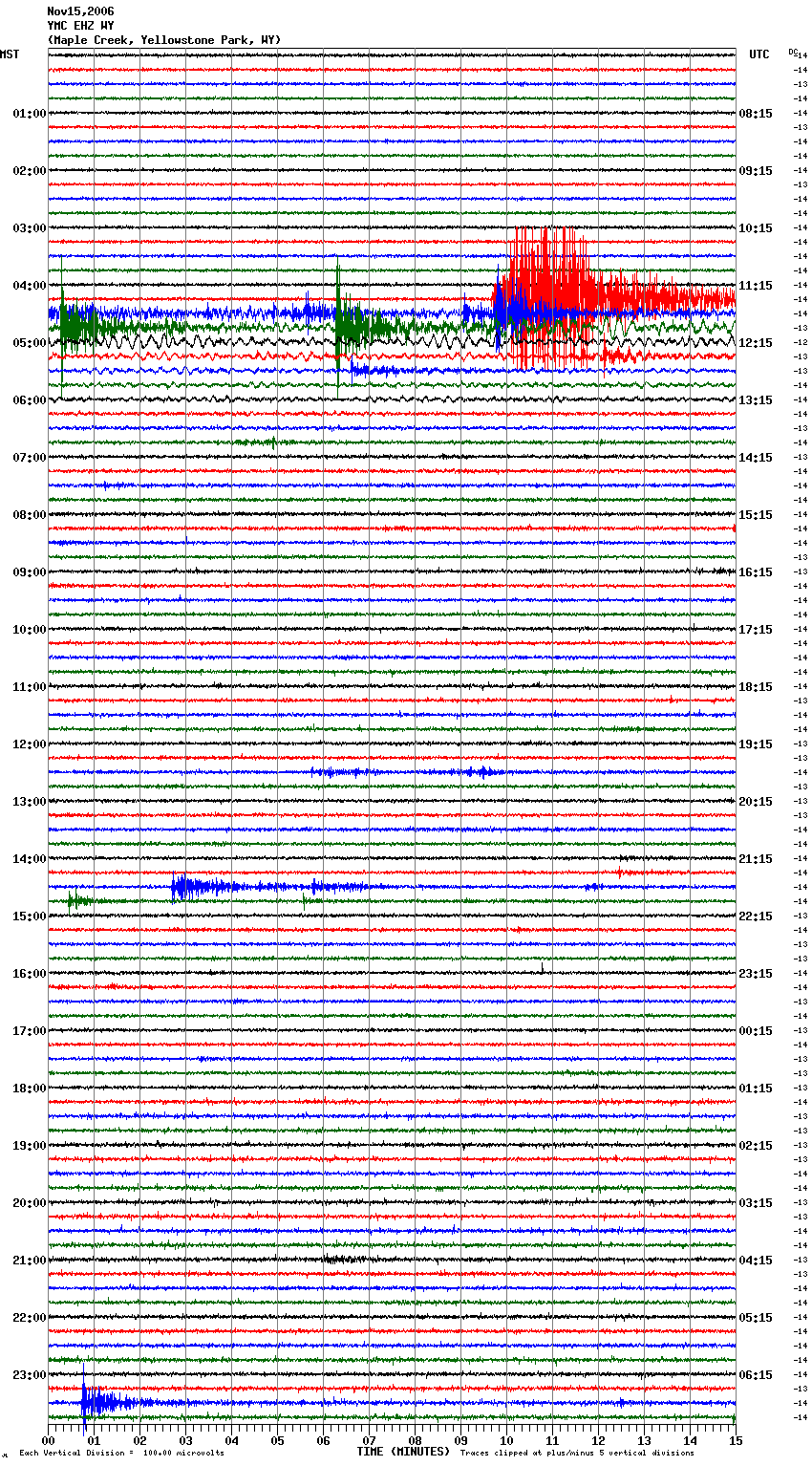Click the 19:15 UTC time label
The width and height of the screenshot is (812, 1466).
pyautogui.click(x=756, y=744)
